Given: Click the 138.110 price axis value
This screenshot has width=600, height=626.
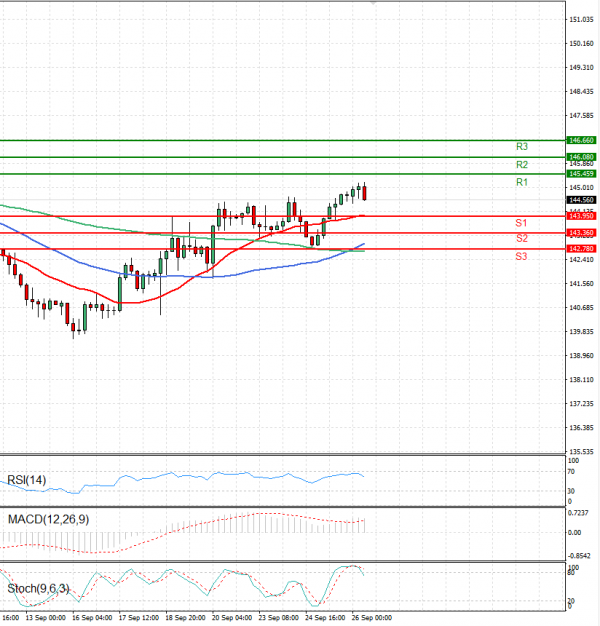Looking at the screenshot, I should 581,380.
